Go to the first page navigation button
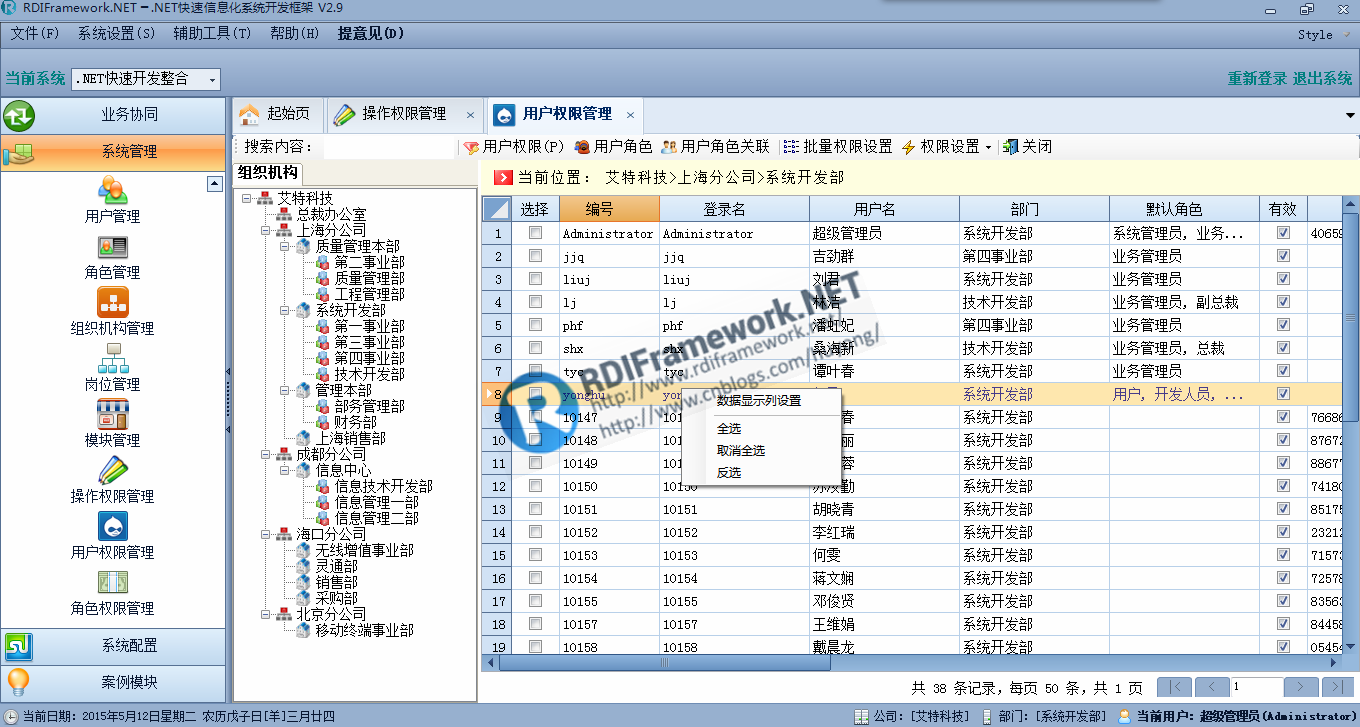Image resolution: width=1360 pixels, height=727 pixels. 1174,687
